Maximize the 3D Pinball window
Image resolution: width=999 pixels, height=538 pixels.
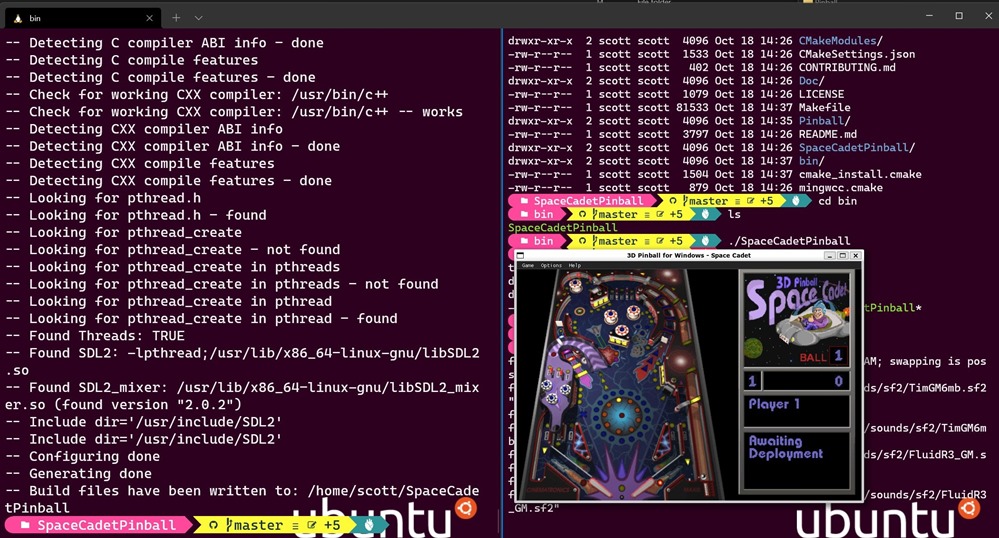point(842,256)
